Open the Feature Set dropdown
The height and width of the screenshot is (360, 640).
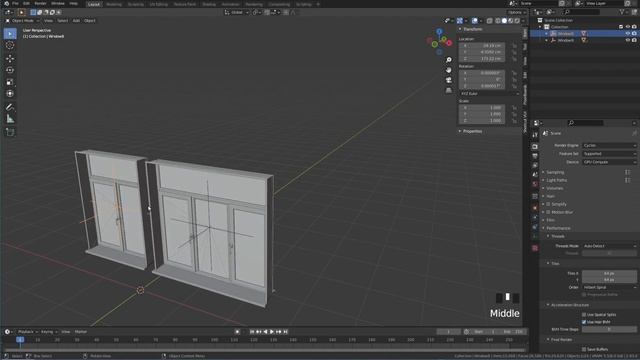click(609, 154)
